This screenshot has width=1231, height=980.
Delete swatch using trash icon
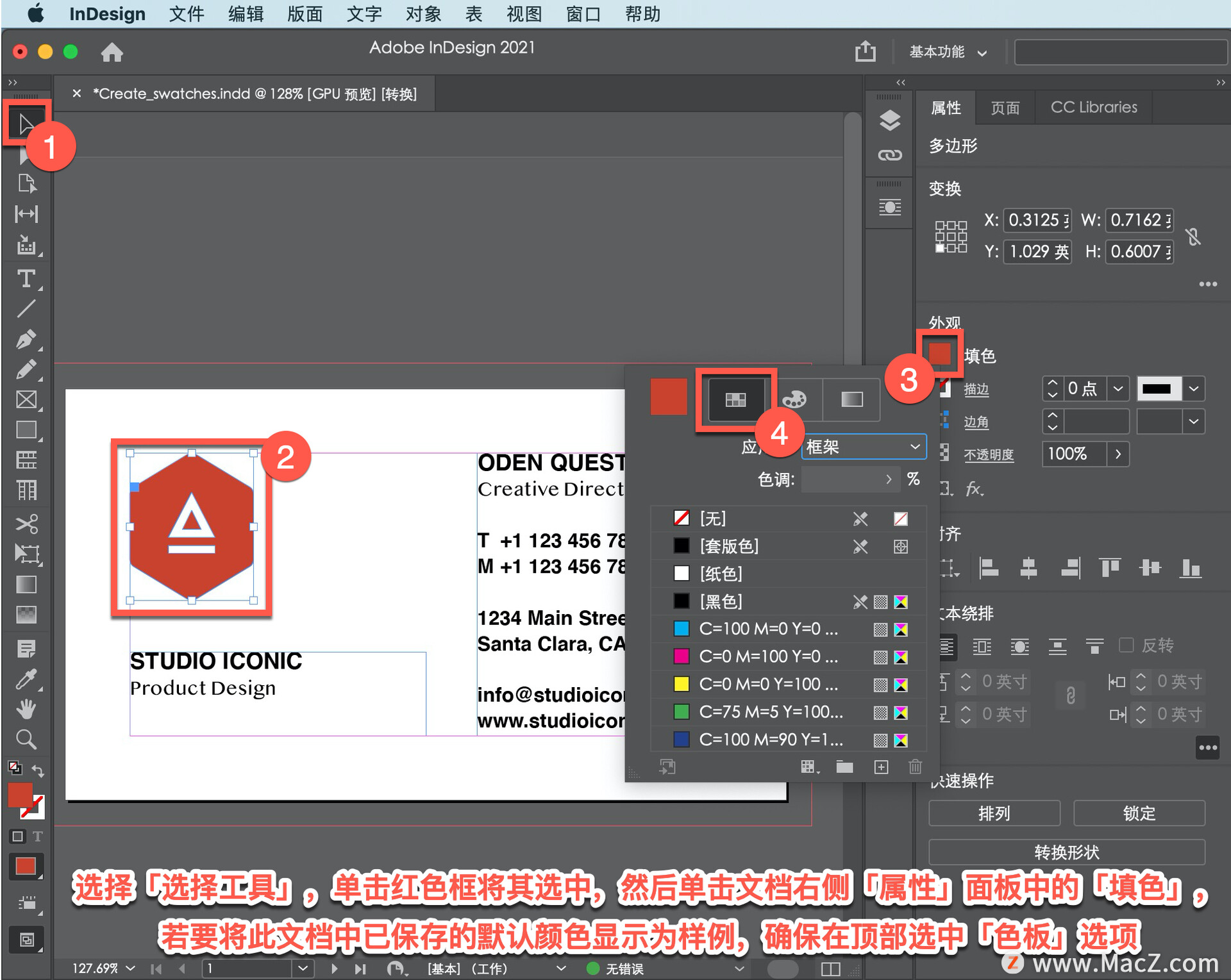915,767
